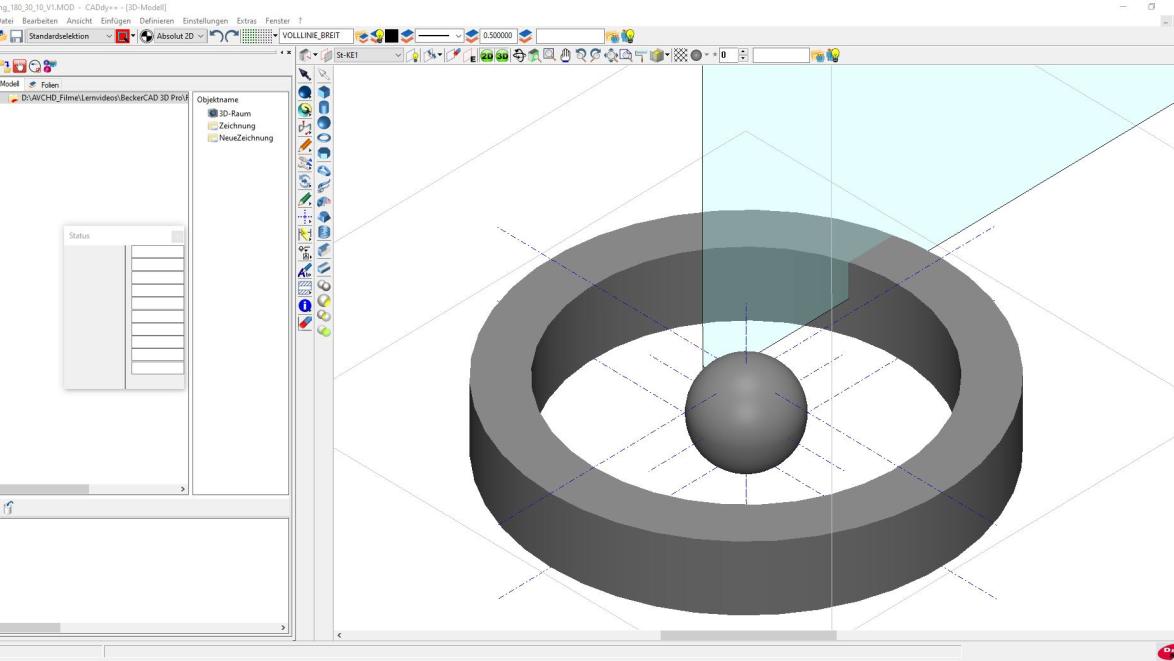The image size is (1174, 661).
Task: Select the pan hand tool
Action: 564,55
